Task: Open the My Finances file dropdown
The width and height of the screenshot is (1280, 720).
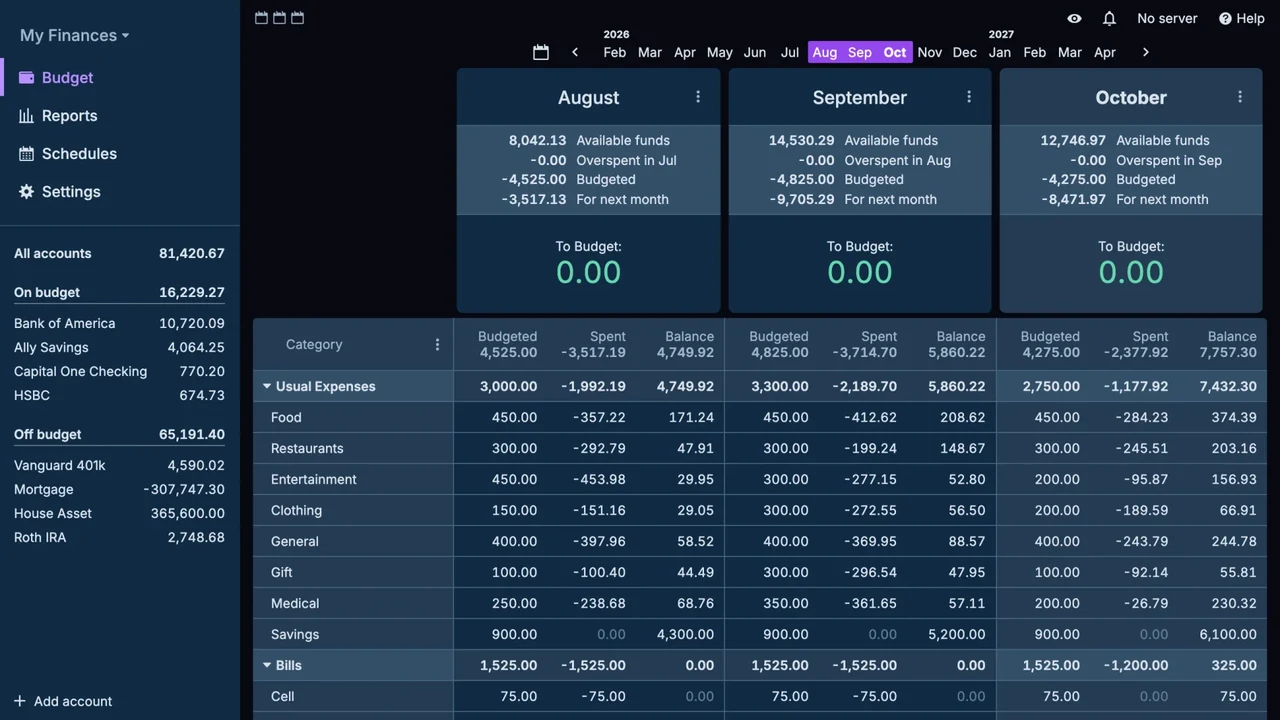Action: coord(75,35)
